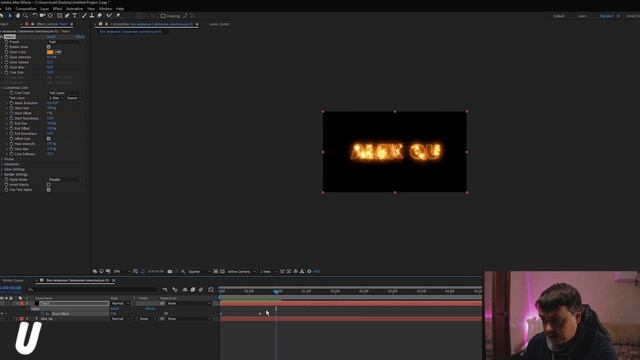Image resolution: width=640 pixels, height=360 pixels.
Task: Select the Zoom magnifier tool
Action: (26, 16)
